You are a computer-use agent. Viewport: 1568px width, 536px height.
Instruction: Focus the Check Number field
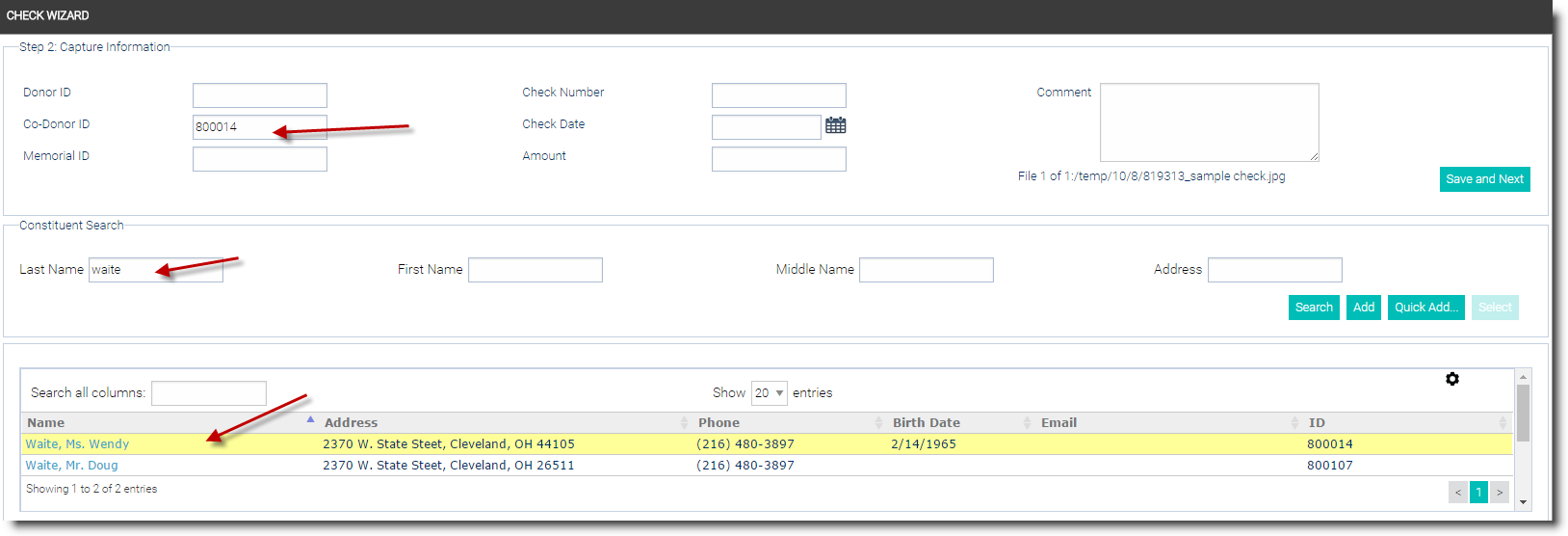(x=779, y=95)
